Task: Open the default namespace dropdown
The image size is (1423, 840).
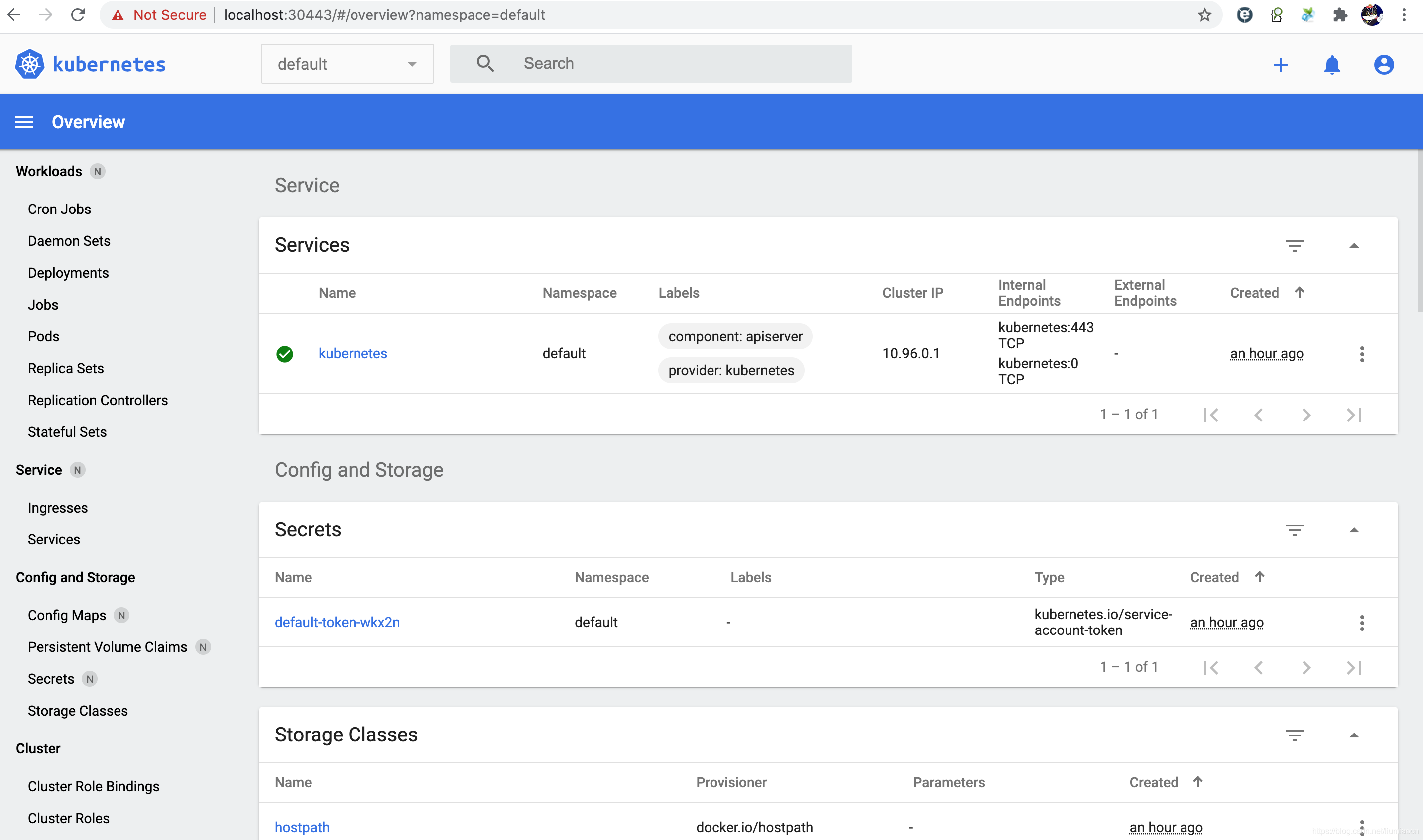Action: [347, 63]
